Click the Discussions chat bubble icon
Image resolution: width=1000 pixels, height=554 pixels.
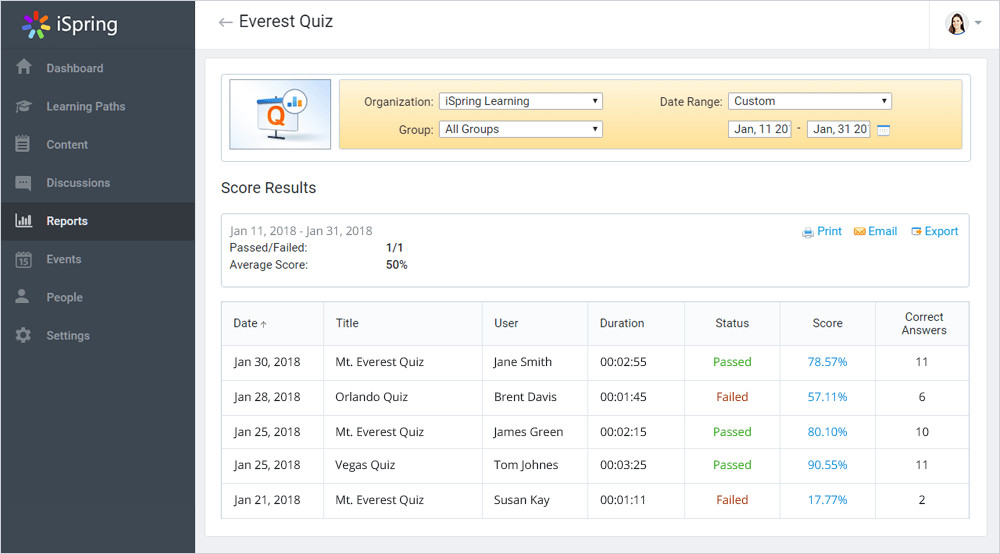pyautogui.click(x=23, y=183)
